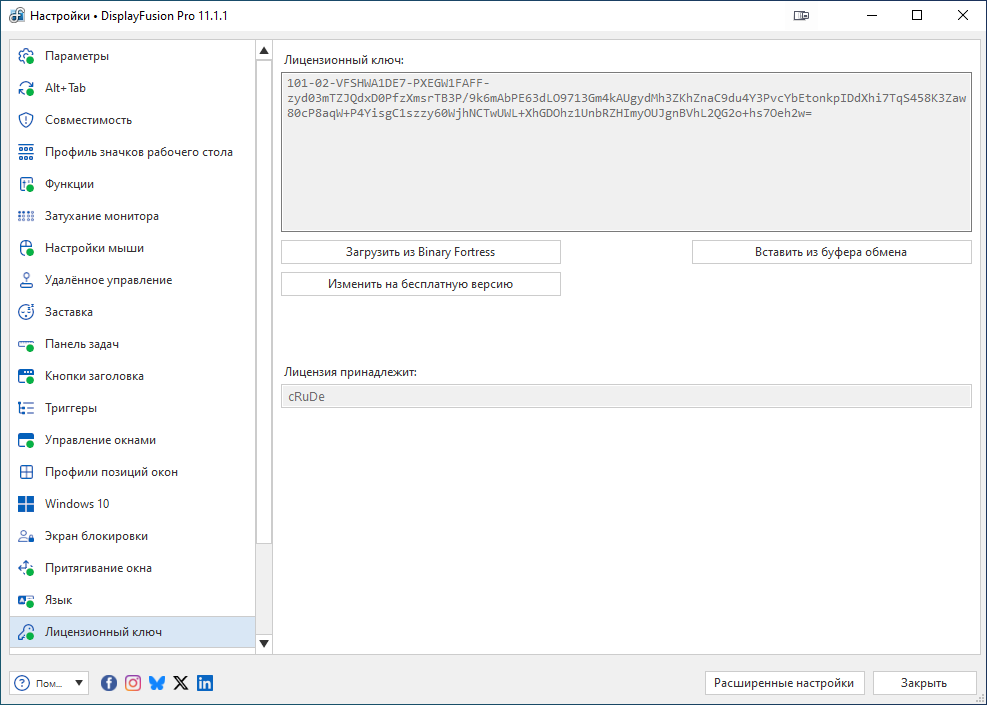Click Вставить из буфера обмена button
Viewport: 987px width, 705px height.
[831, 252]
